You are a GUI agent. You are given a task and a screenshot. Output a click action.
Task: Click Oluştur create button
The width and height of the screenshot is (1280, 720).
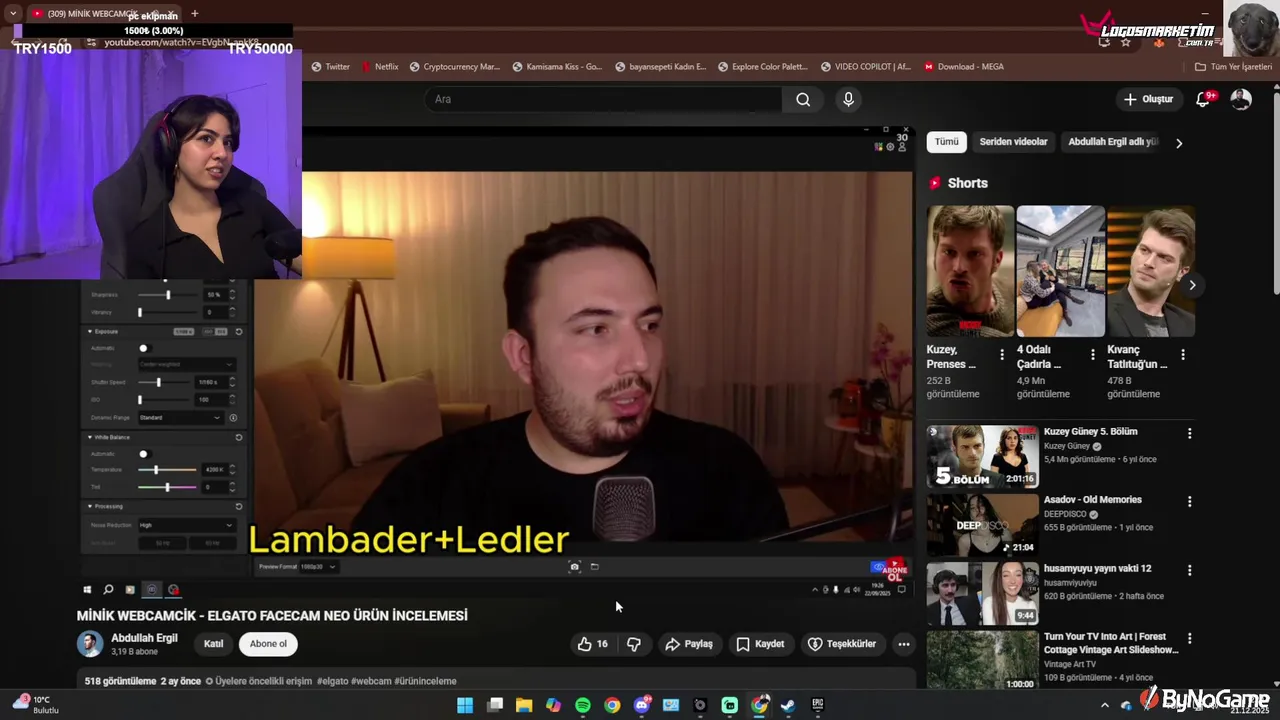point(1148,99)
